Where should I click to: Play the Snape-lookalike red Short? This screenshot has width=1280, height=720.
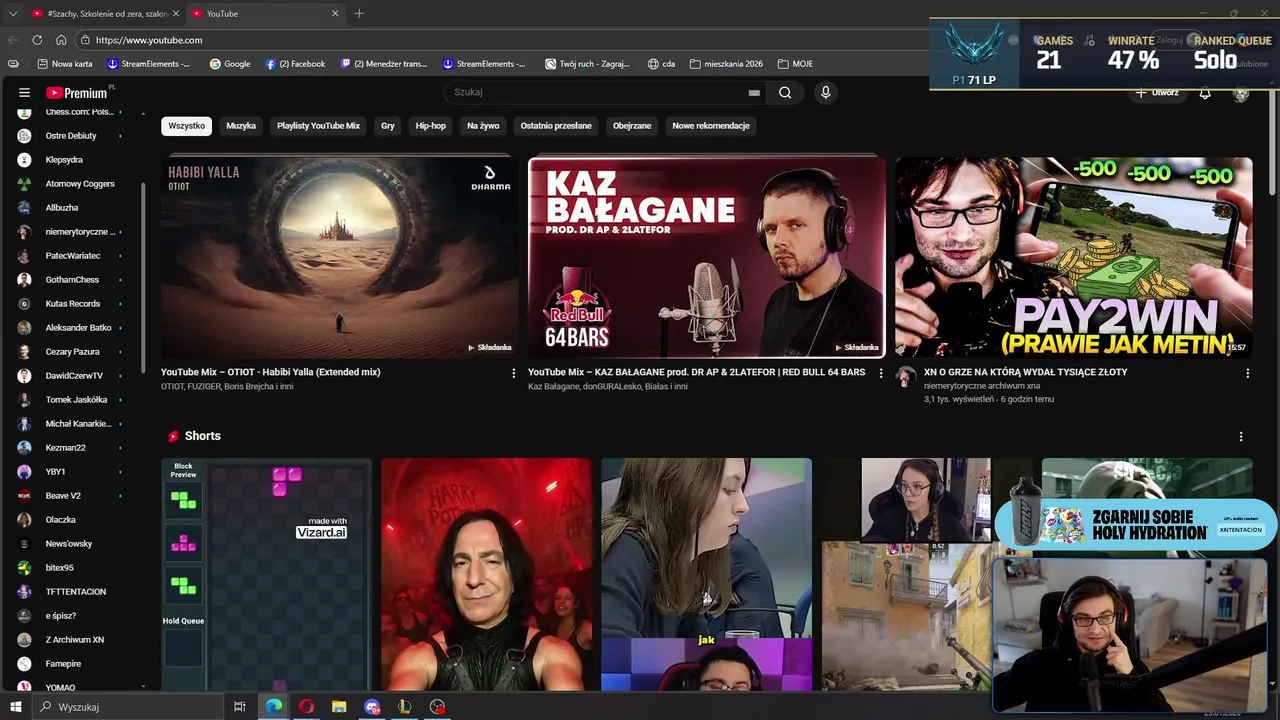486,575
